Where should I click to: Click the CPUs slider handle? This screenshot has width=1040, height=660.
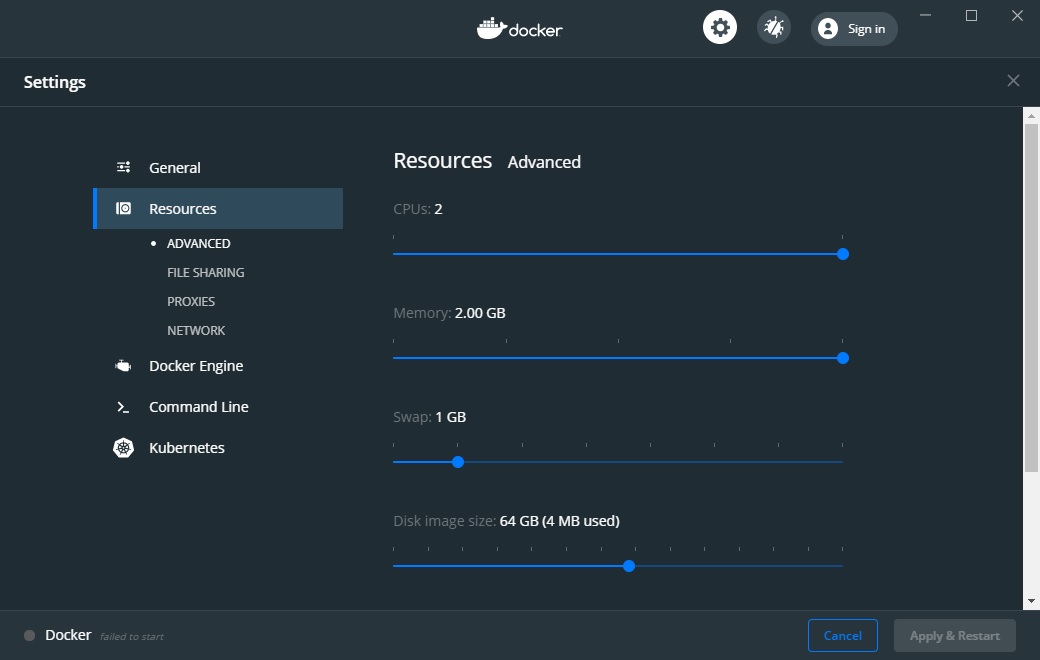pyautogui.click(x=843, y=254)
